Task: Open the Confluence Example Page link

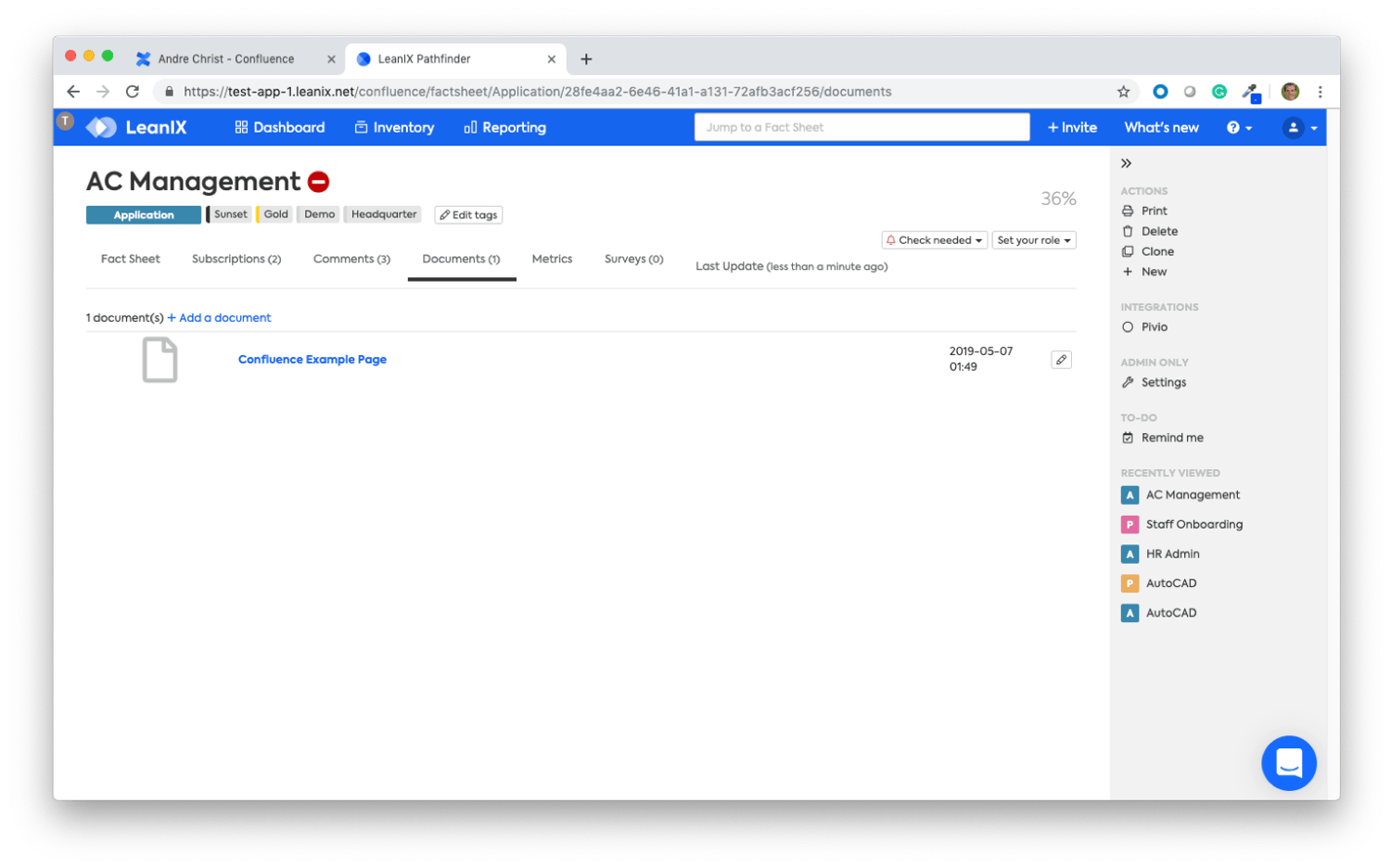Action: 312,359
